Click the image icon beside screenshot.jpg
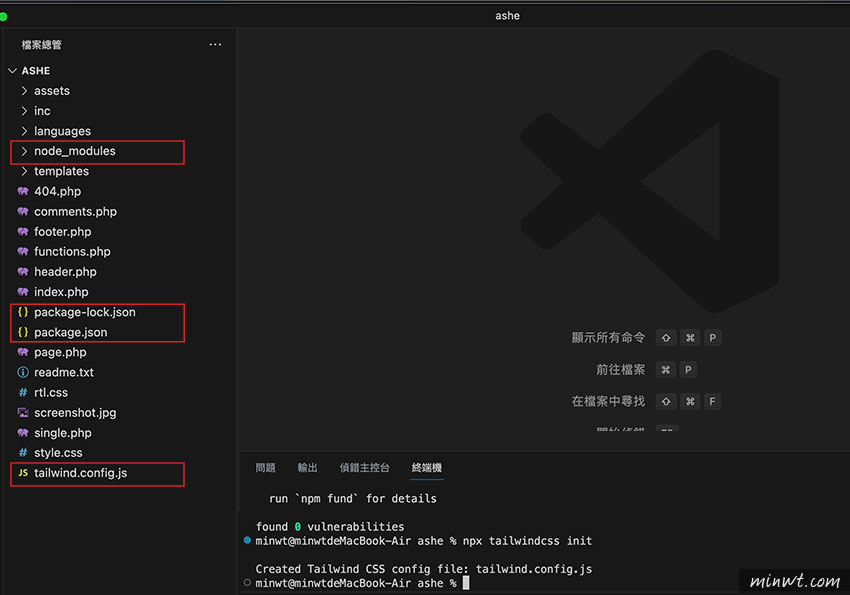Image resolution: width=850 pixels, height=595 pixels. coord(23,412)
